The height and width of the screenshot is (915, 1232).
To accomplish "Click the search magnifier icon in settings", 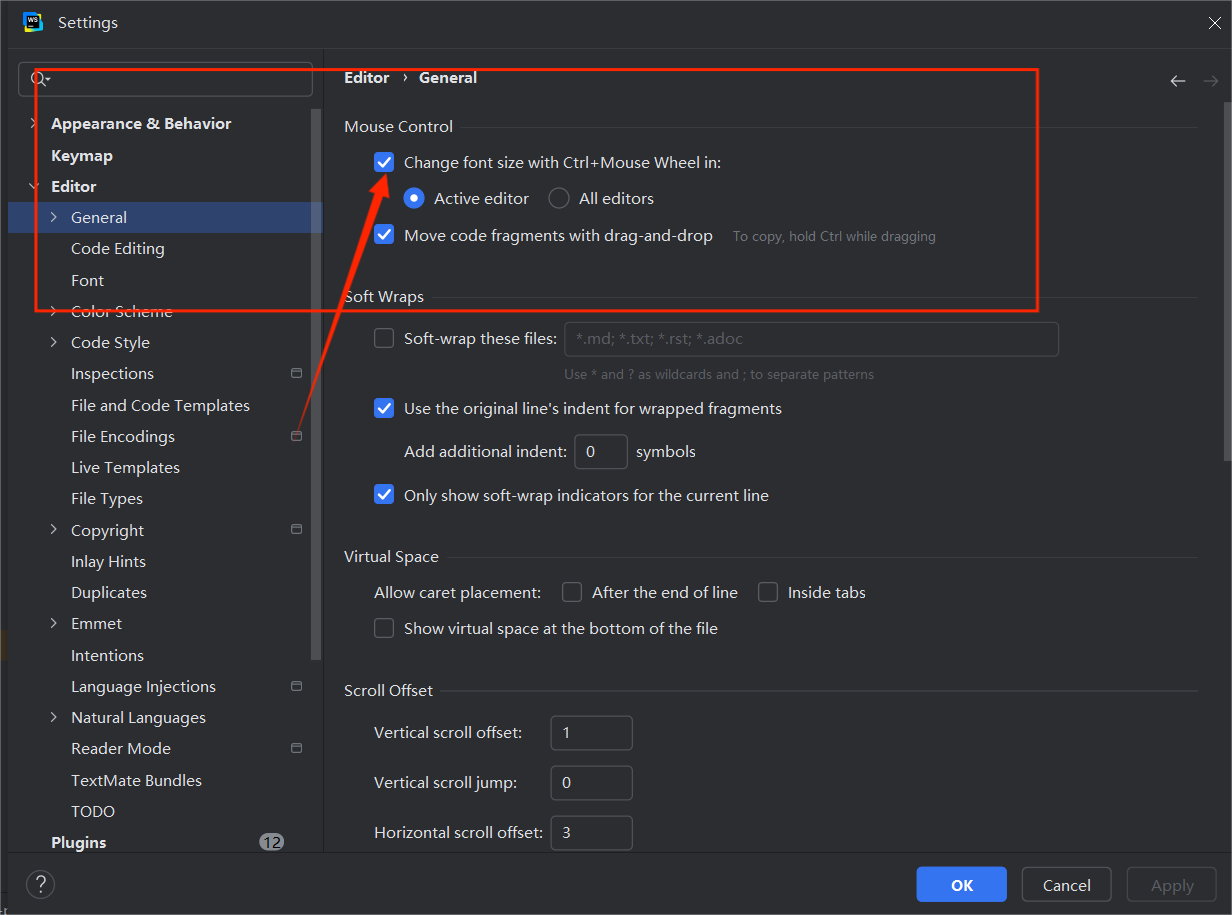I will [x=39, y=79].
